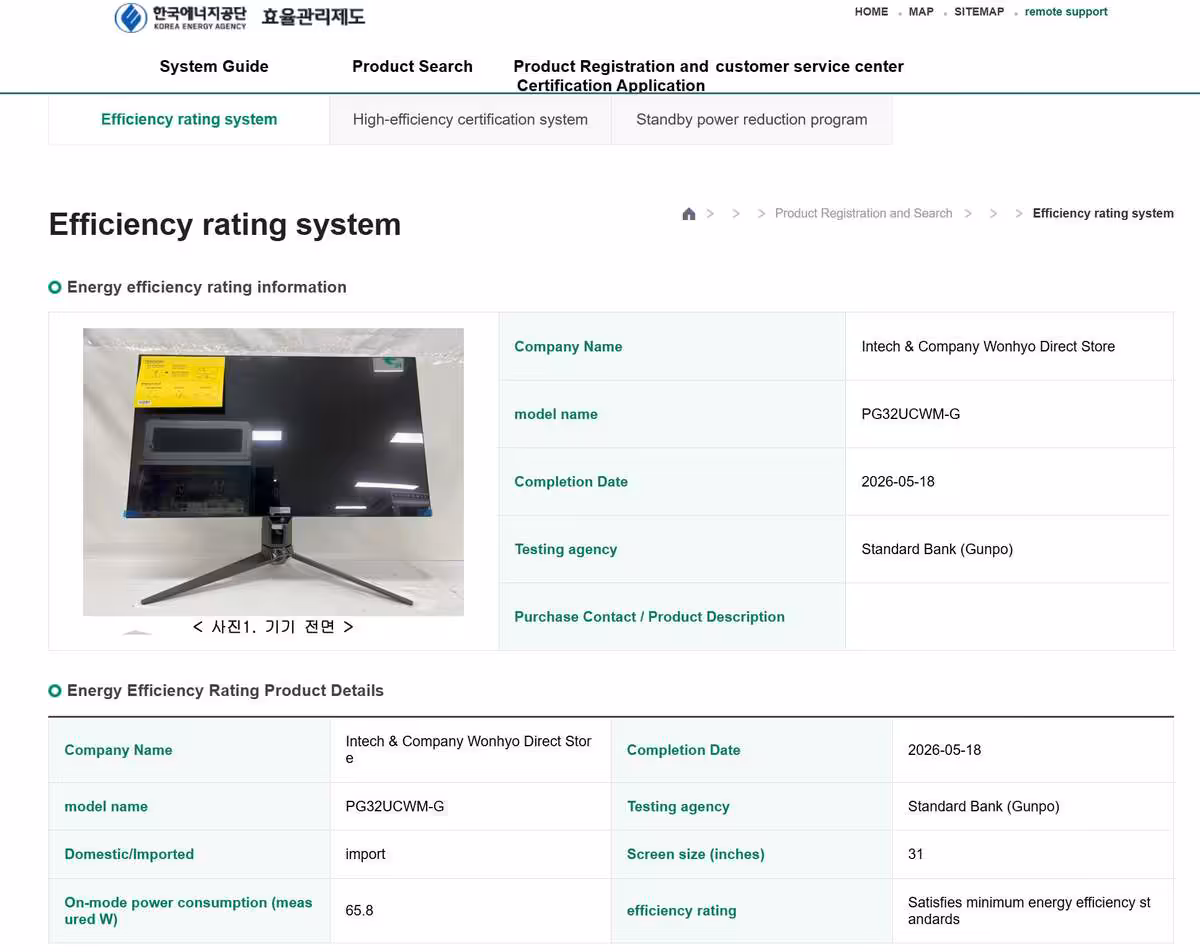
Task: Click Company Name label in Product Details table
Action: click(118, 750)
